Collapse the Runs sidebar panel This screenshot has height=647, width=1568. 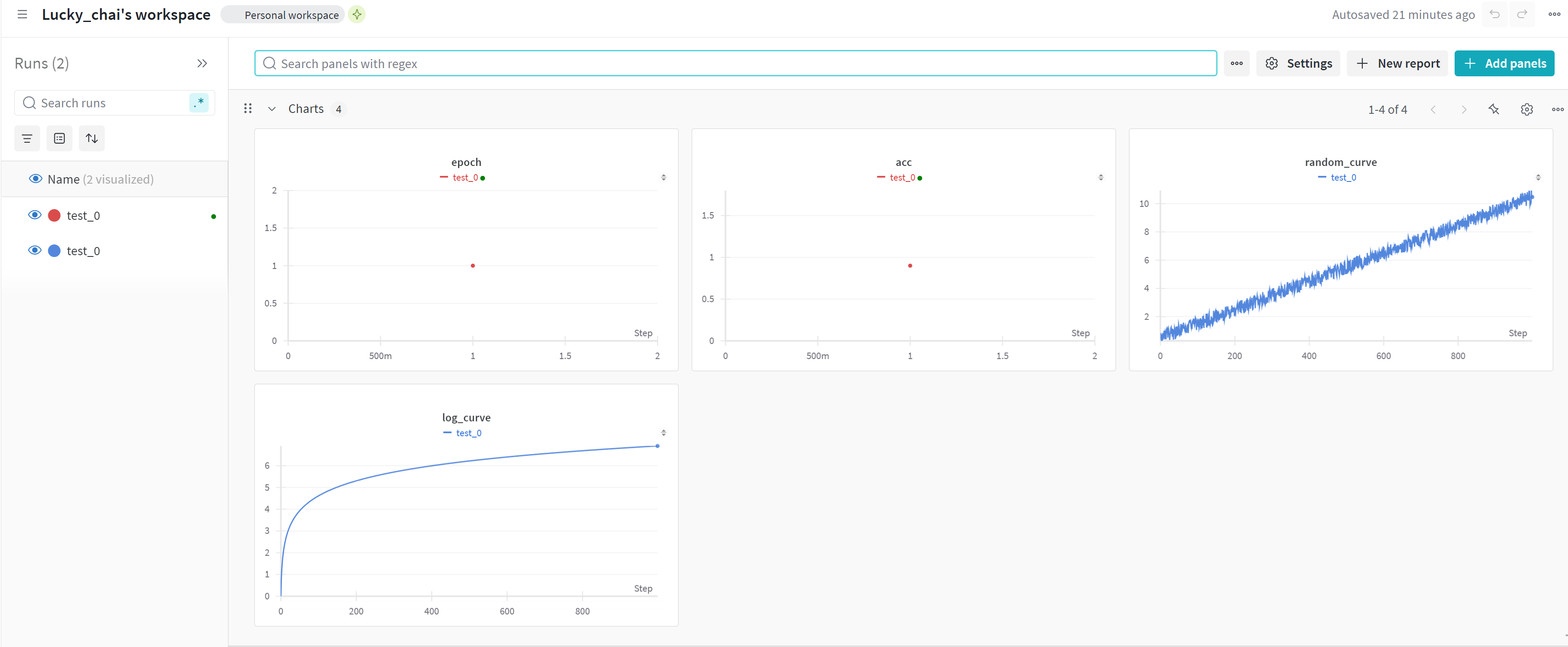tap(202, 63)
